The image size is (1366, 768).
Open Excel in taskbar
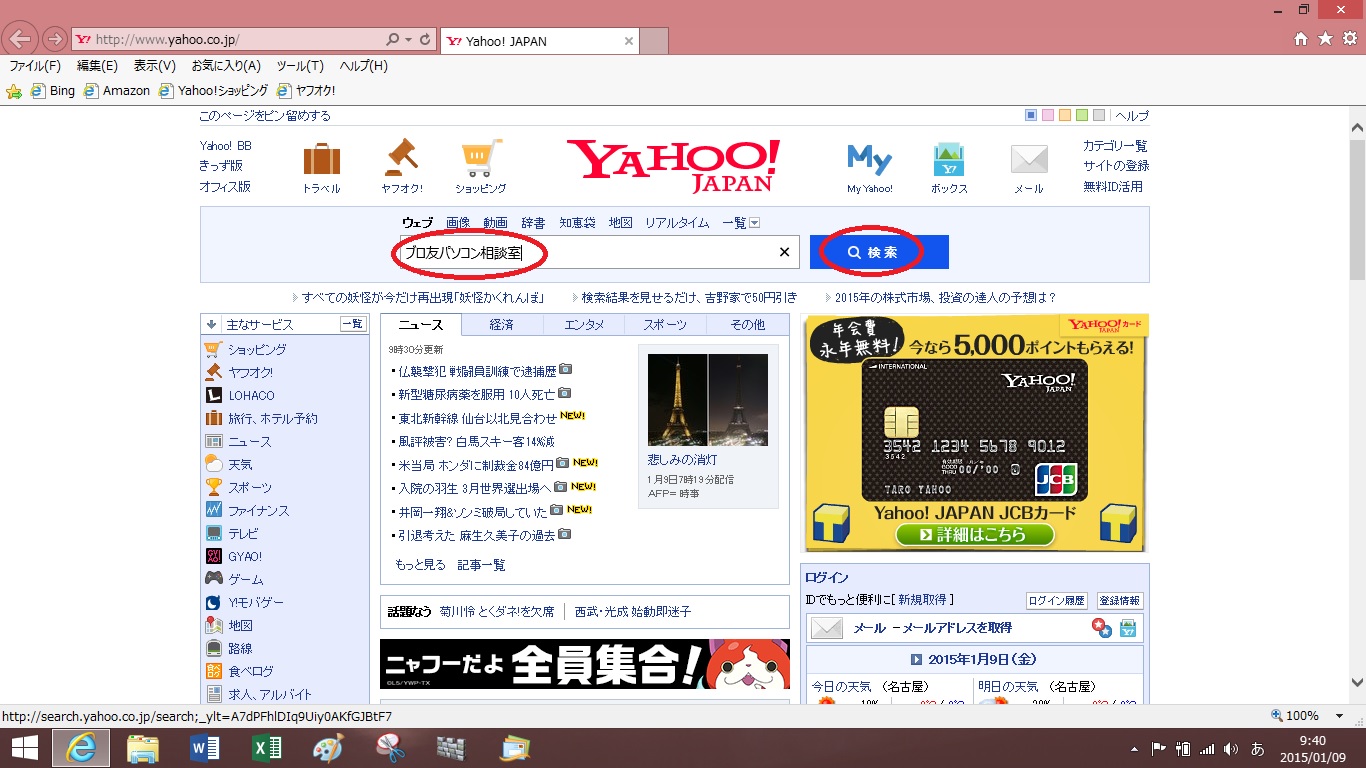(x=266, y=748)
